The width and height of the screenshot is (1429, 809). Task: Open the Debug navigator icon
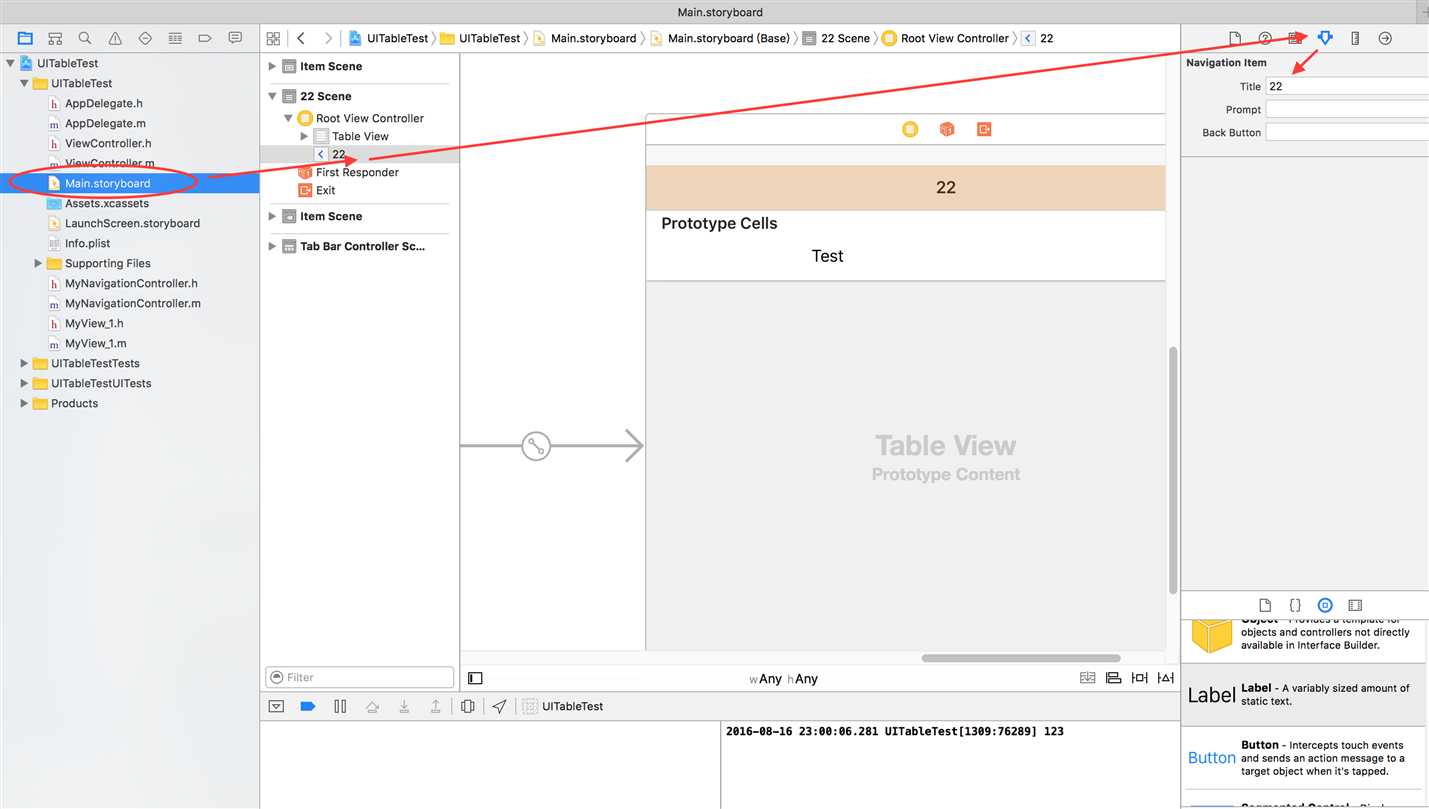coord(175,38)
